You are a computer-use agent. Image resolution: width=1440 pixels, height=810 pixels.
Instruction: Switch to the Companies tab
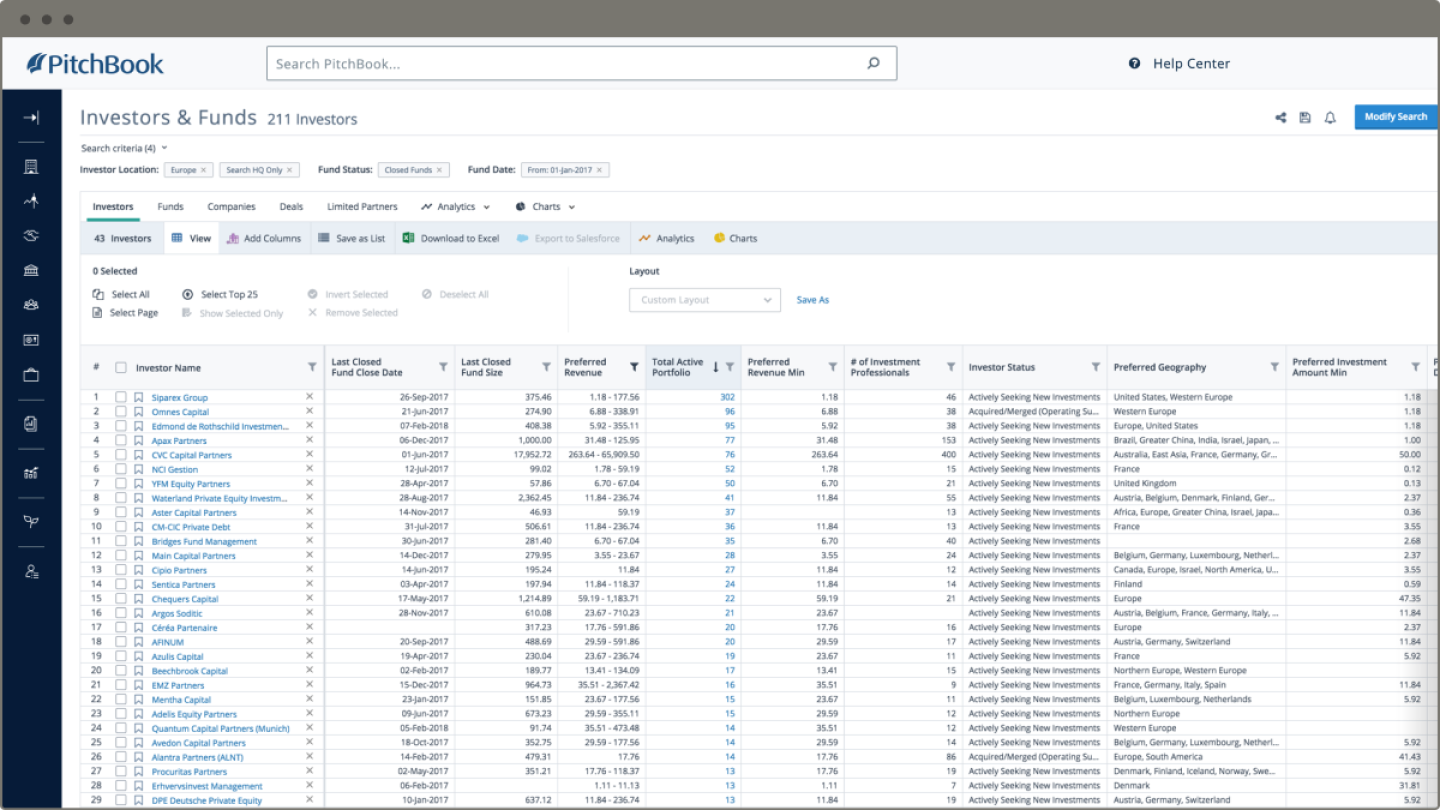coord(231,207)
